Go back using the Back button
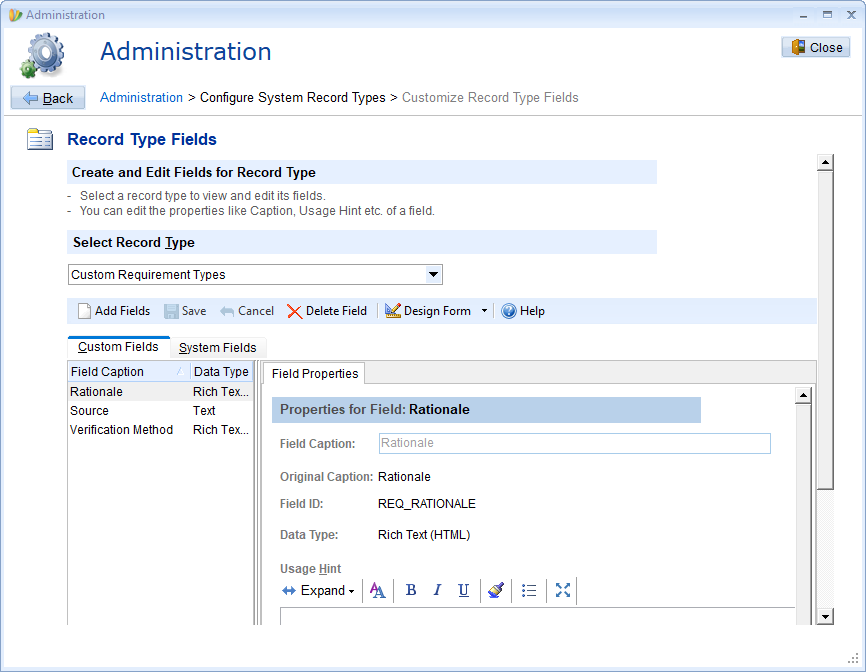 pos(48,98)
